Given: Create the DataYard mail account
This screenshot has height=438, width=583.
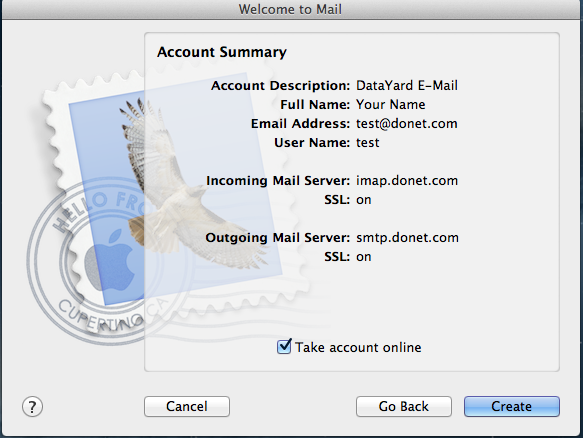Looking at the screenshot, I should [x=512, y=406].
